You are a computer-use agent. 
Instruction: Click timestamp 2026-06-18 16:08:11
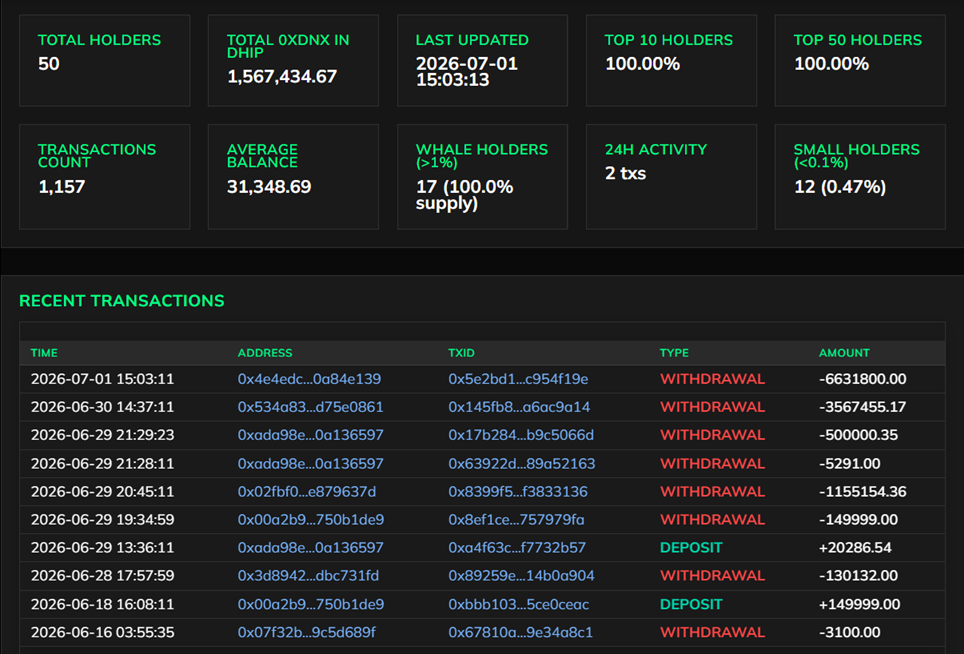(103, 604)
